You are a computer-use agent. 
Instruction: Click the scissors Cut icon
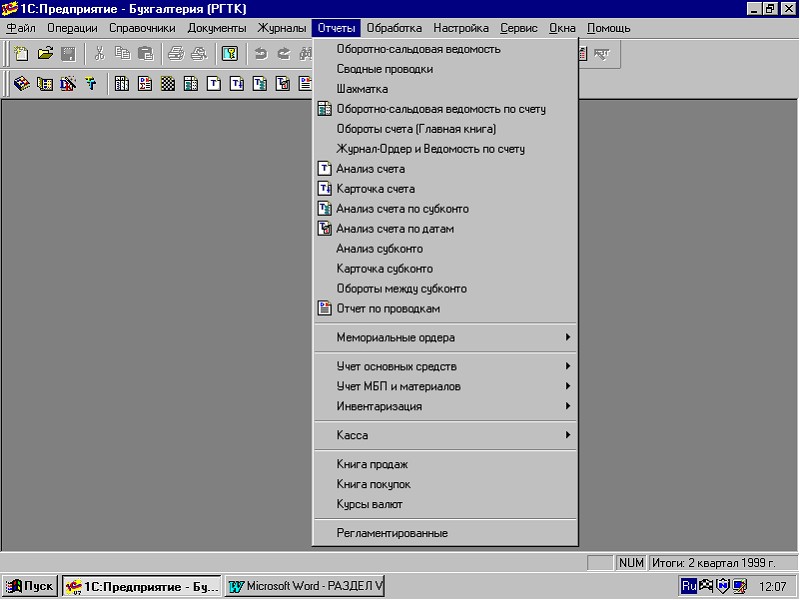[99, 54]
